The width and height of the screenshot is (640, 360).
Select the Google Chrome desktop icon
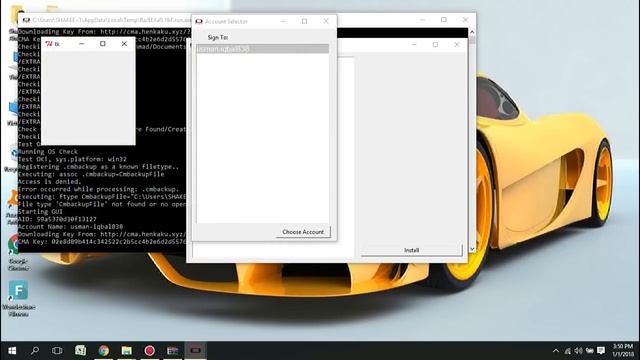(17, 253)
